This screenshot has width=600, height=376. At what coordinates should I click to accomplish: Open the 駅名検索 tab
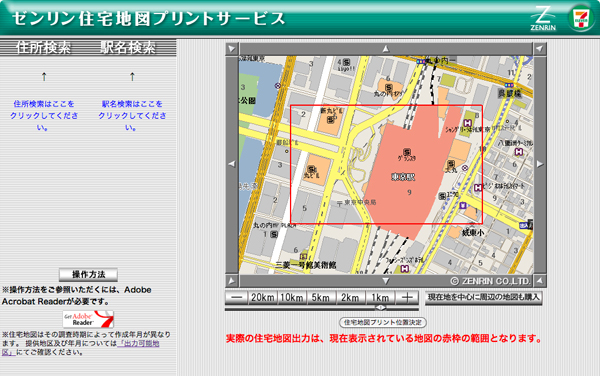pyautogui.click(x=128, y=48)
